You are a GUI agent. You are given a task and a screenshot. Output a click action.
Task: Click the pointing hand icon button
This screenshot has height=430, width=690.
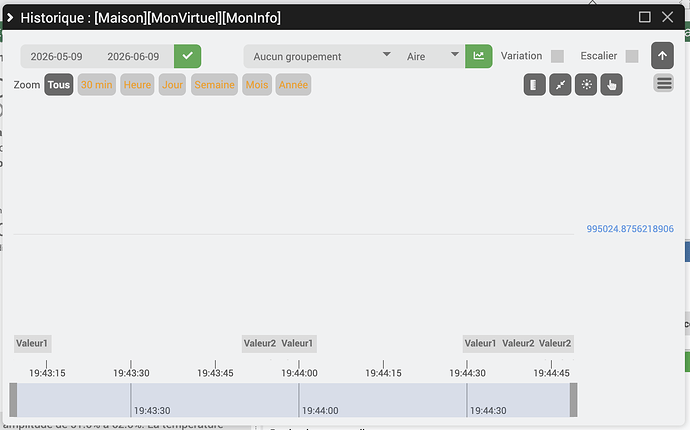[x=612, y=85]
